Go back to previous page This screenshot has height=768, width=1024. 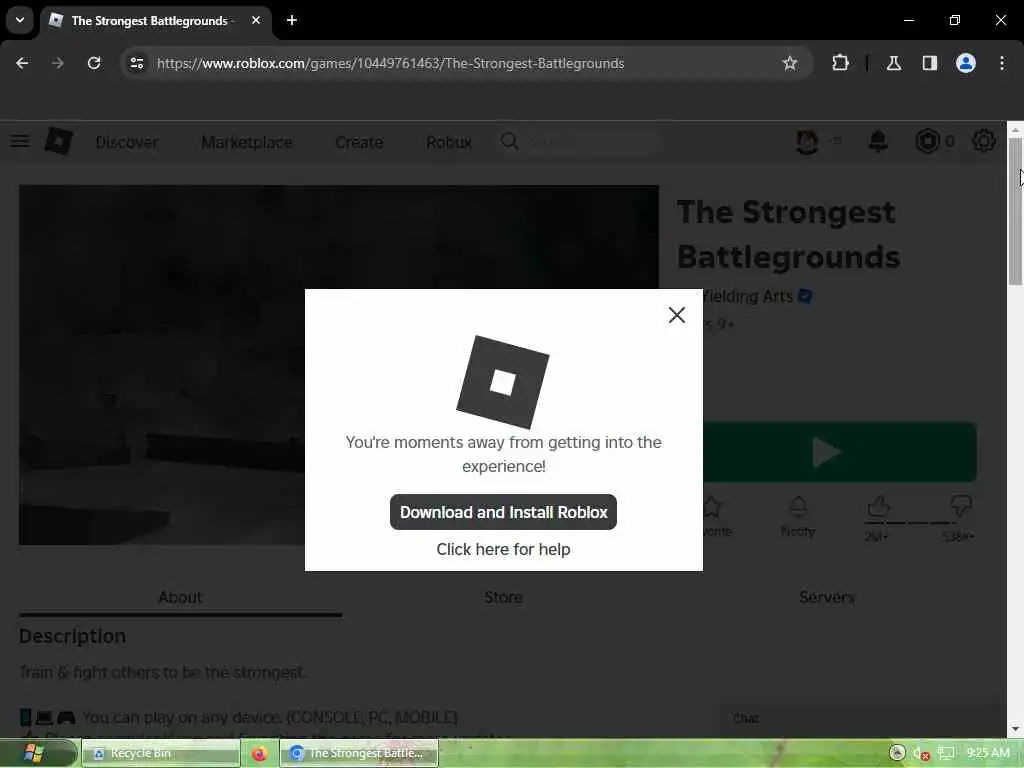point(22,63)
